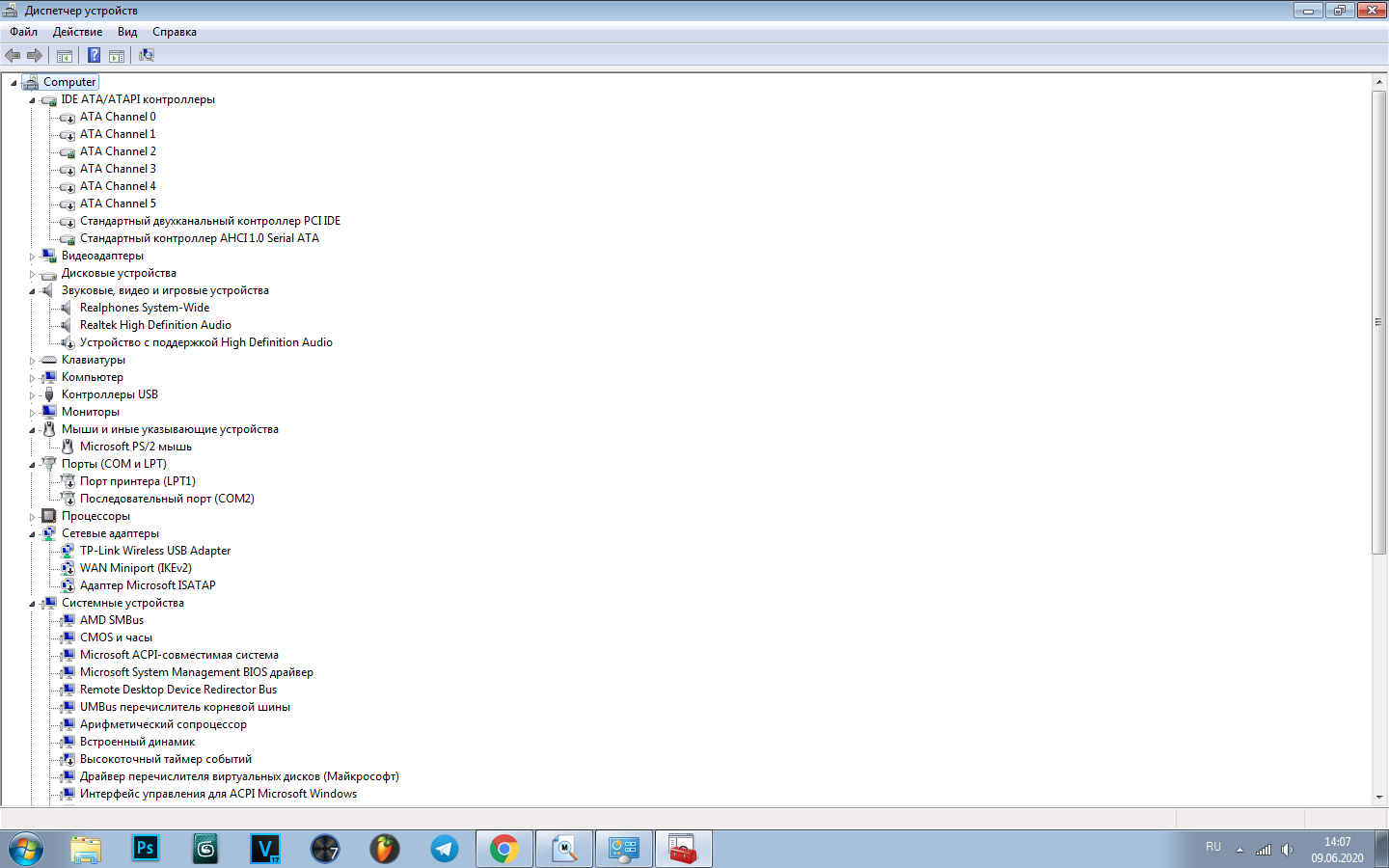Screen dimensions: 1389x868
Task: Expand the Клавиатуры node
Action: pos(32,361)
